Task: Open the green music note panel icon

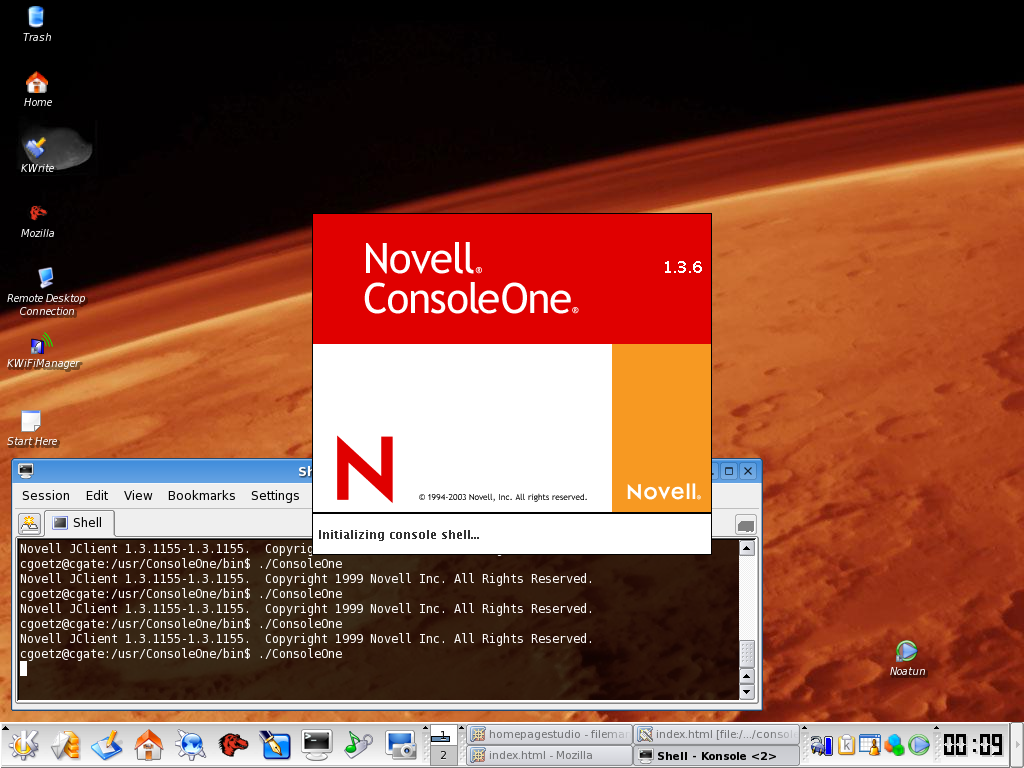Action: pos(359,745)
